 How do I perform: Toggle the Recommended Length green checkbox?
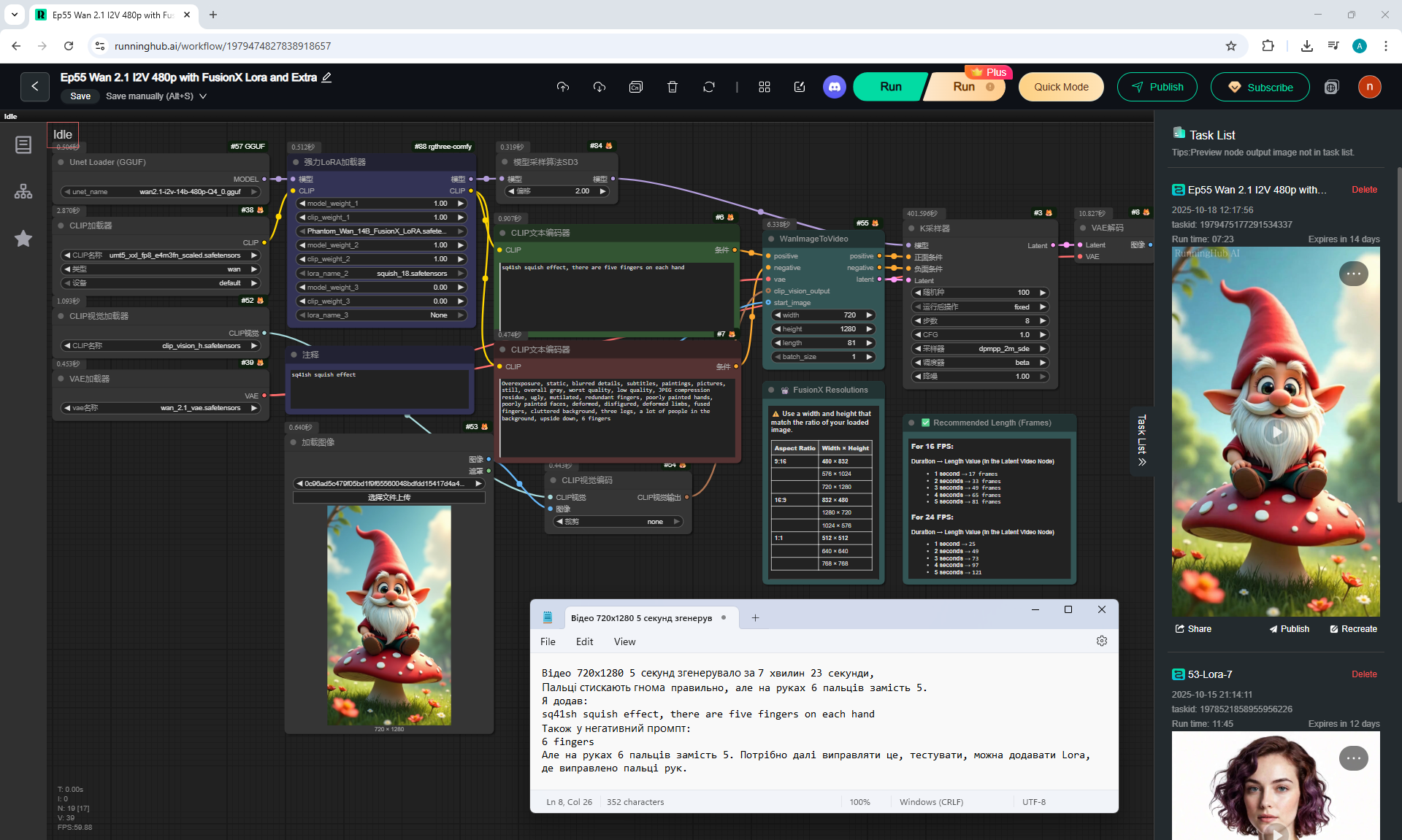926,423
